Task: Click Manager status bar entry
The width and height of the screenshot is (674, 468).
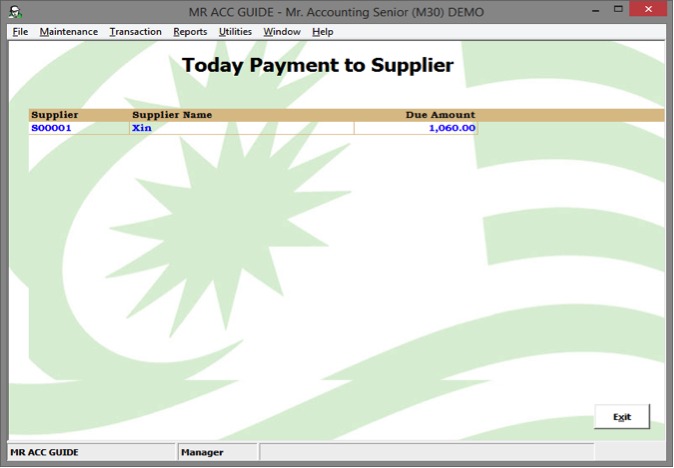Action: pos(217,452)
